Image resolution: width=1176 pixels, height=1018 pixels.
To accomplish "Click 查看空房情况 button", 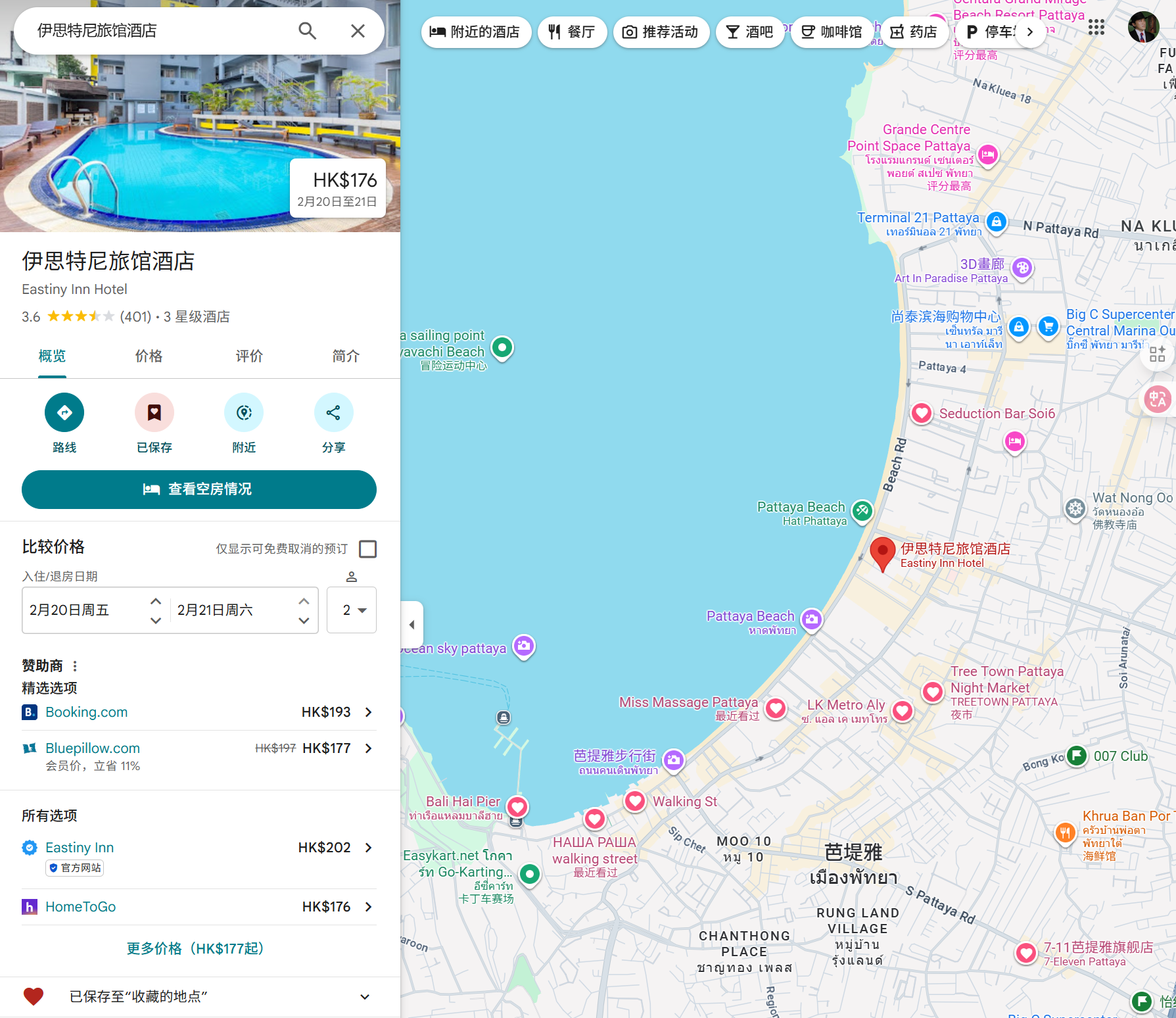I will [x=199, y=489].
